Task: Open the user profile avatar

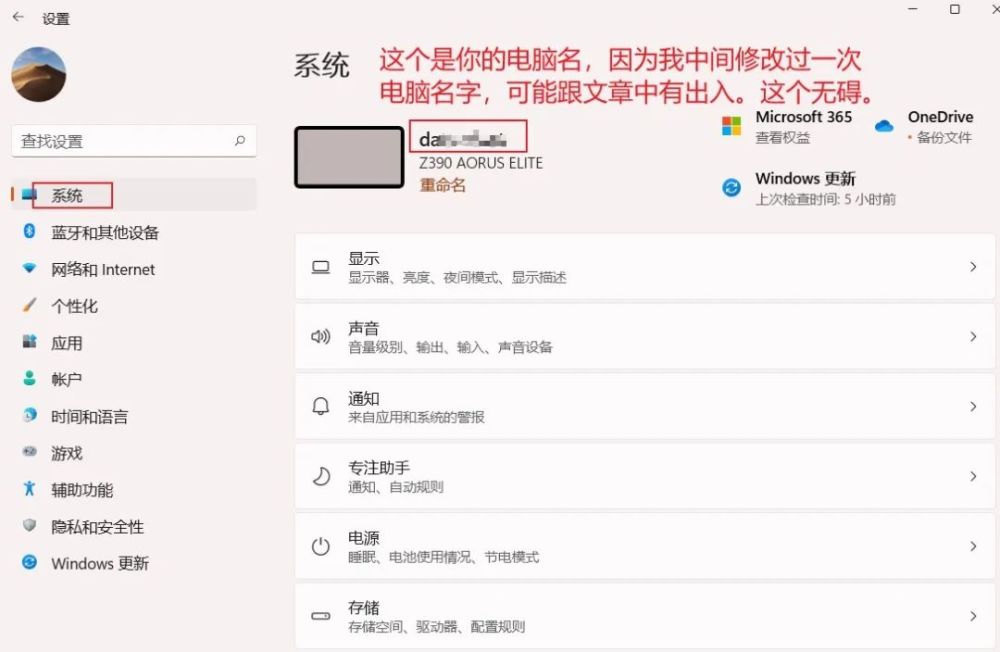Action: [39, 75]
